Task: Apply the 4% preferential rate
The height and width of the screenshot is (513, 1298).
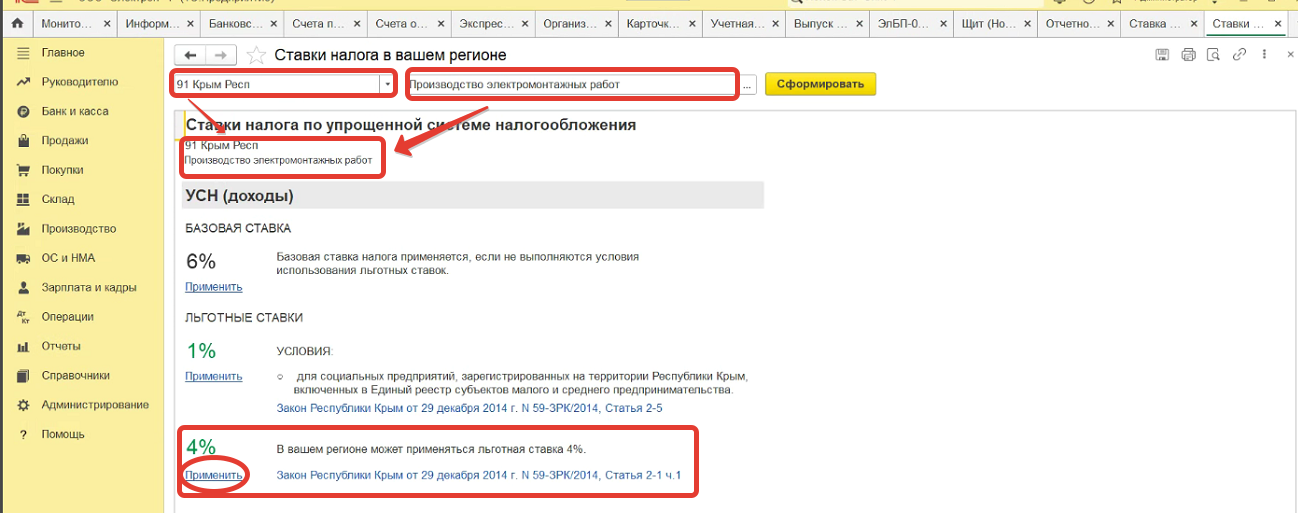Action: tap(214, 475)
